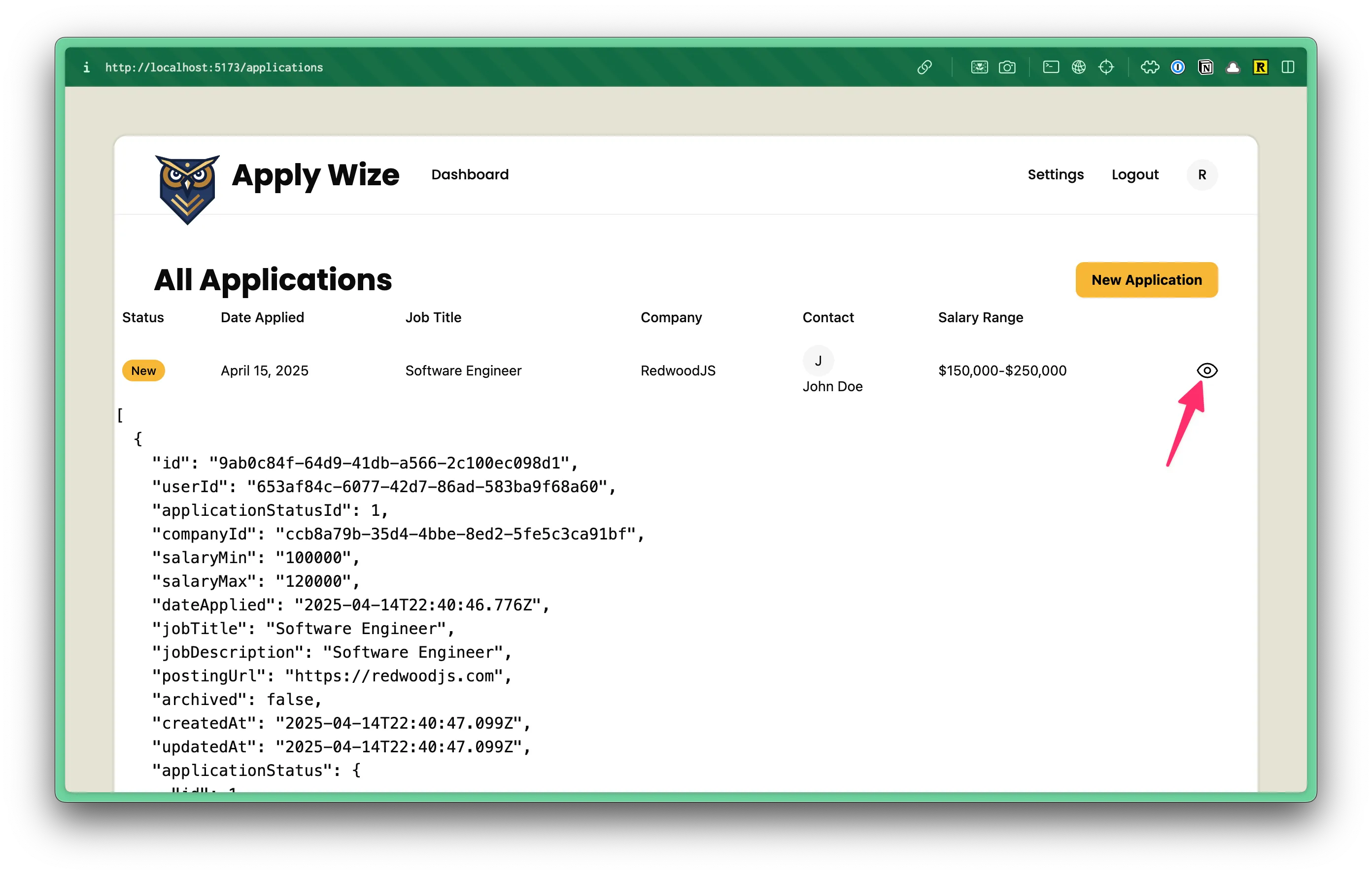Click the Notion extension icon

pyautogui.click(x=1205, y=67)
